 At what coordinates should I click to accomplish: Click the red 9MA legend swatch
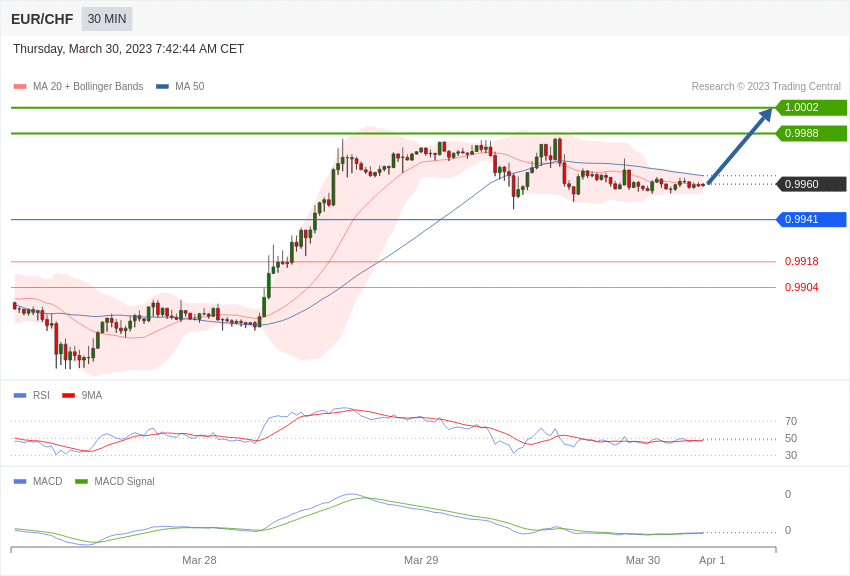tap(69, 396)
